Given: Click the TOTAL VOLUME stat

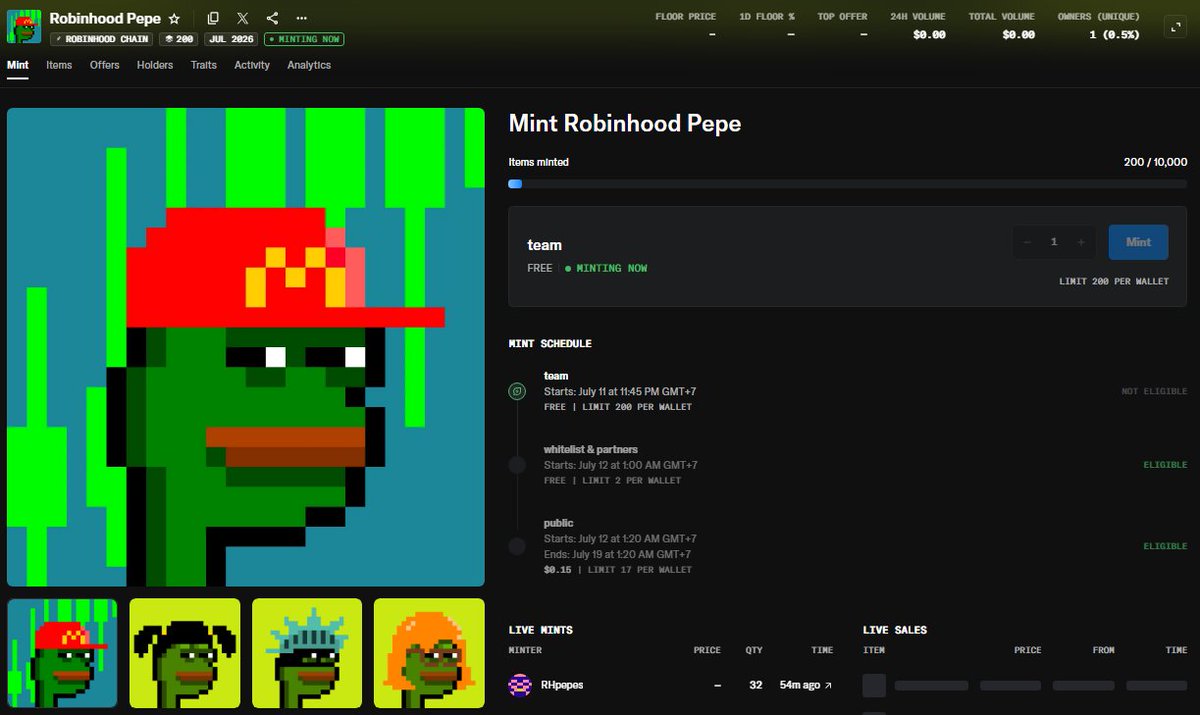Looking at the screenshot, I should coord(1002,26).
